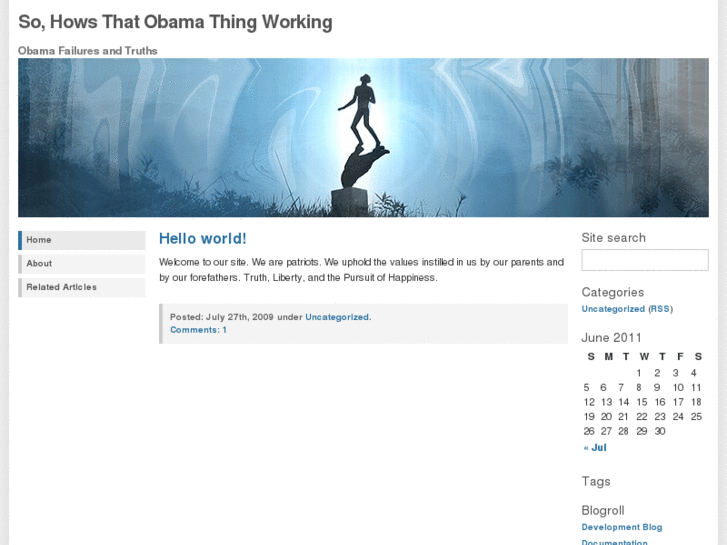The image size is (727, 545).
Task: Click the 'Welcome to our site' post paragraph
Action: [362, 270]
